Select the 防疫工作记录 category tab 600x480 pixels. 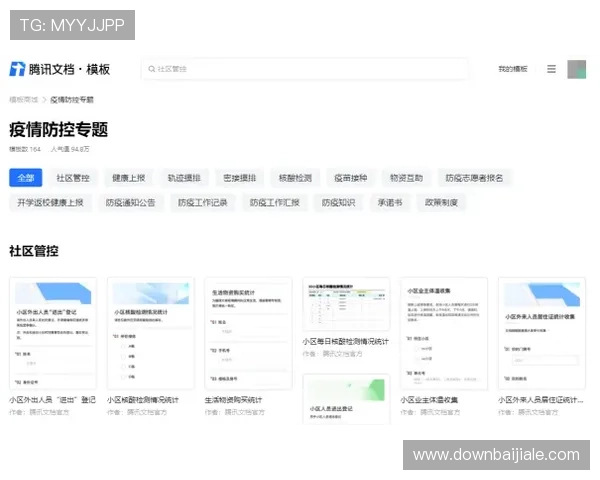point(202,202)
